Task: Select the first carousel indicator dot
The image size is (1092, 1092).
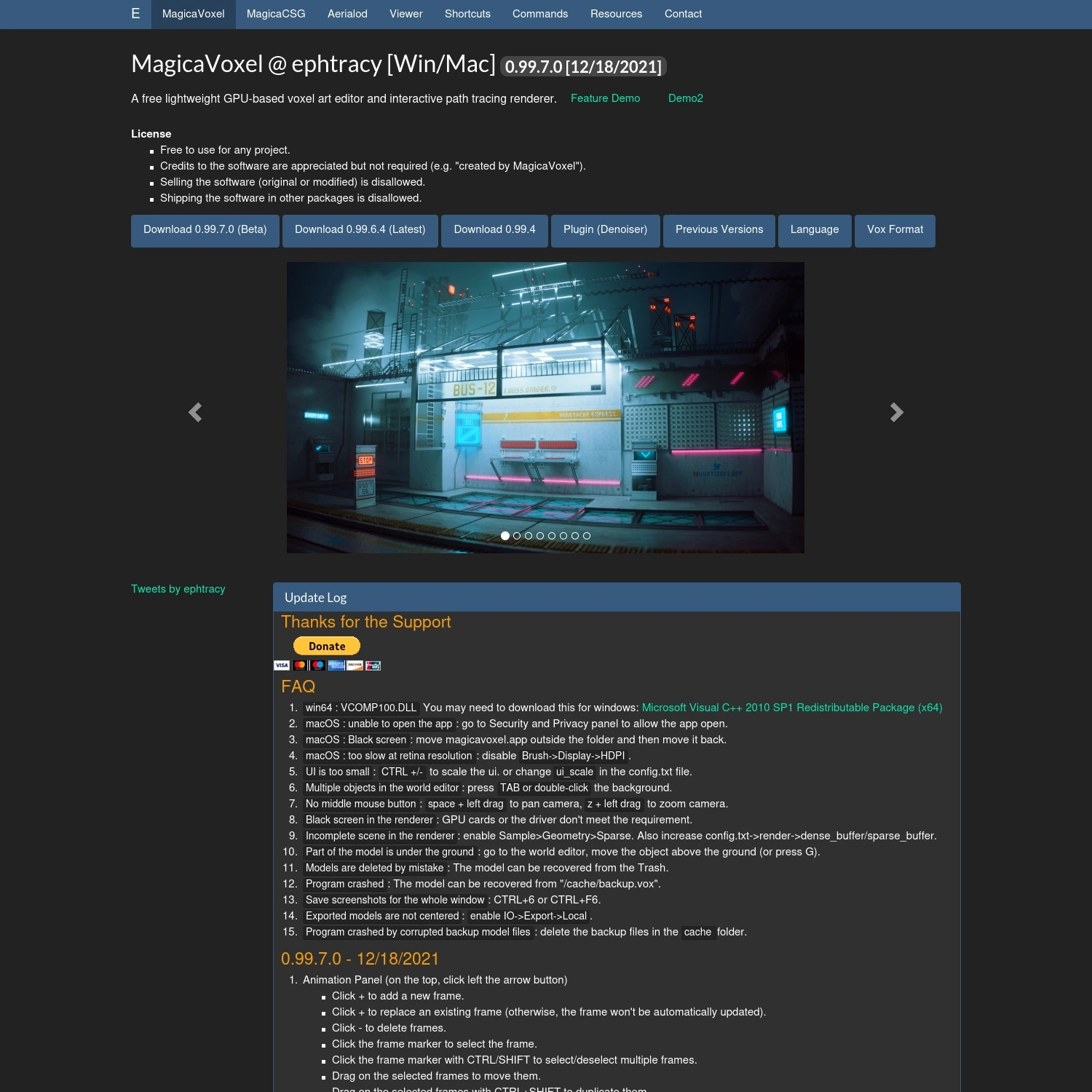Action: [505, 536]
